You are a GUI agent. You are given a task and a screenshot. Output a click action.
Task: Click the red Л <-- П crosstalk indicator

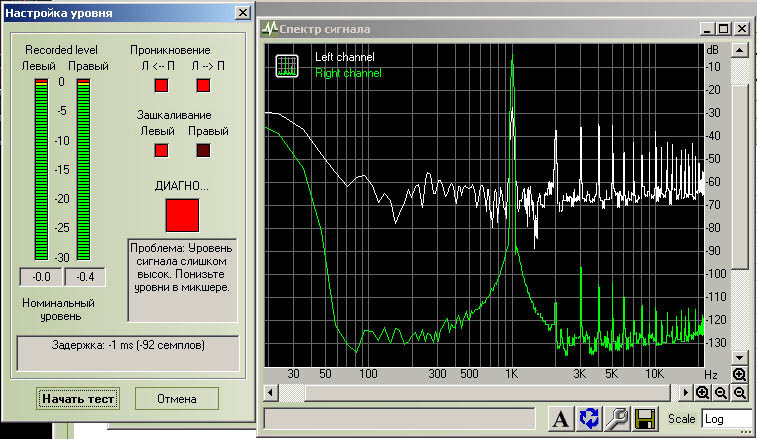click(161, 85)
